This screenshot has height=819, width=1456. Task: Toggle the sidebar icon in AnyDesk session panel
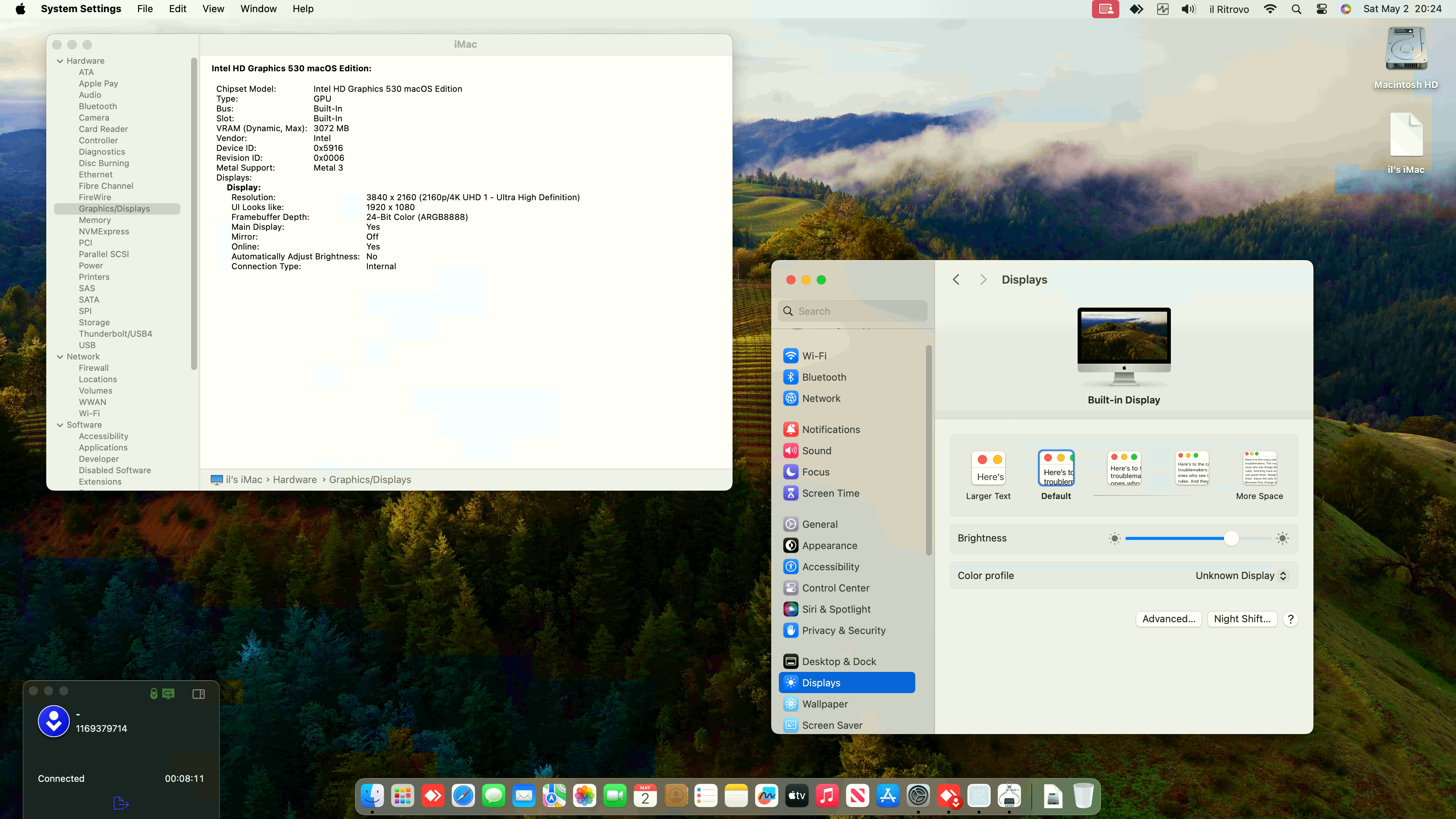[198, 693]
